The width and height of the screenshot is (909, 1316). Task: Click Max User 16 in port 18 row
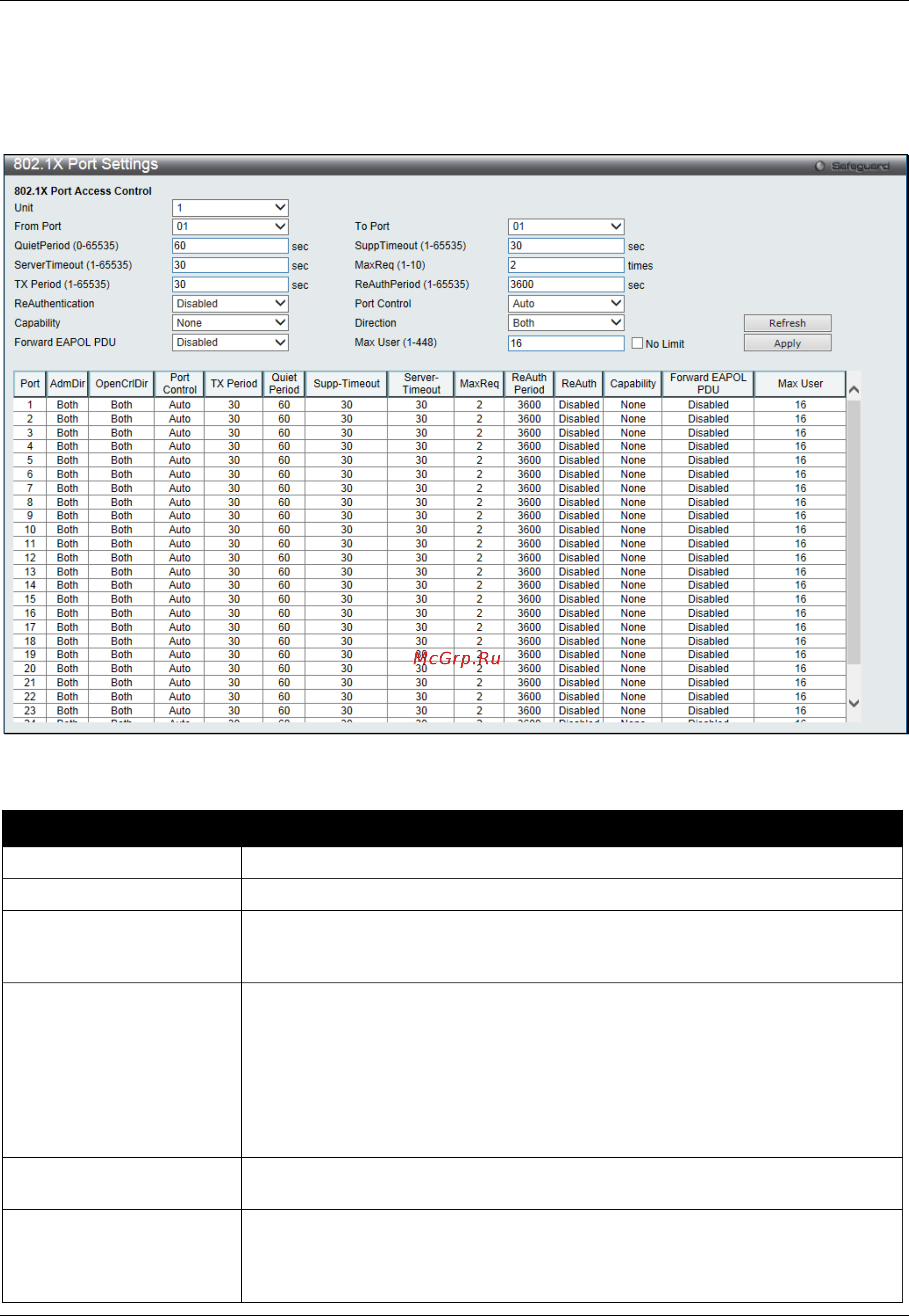800,641
